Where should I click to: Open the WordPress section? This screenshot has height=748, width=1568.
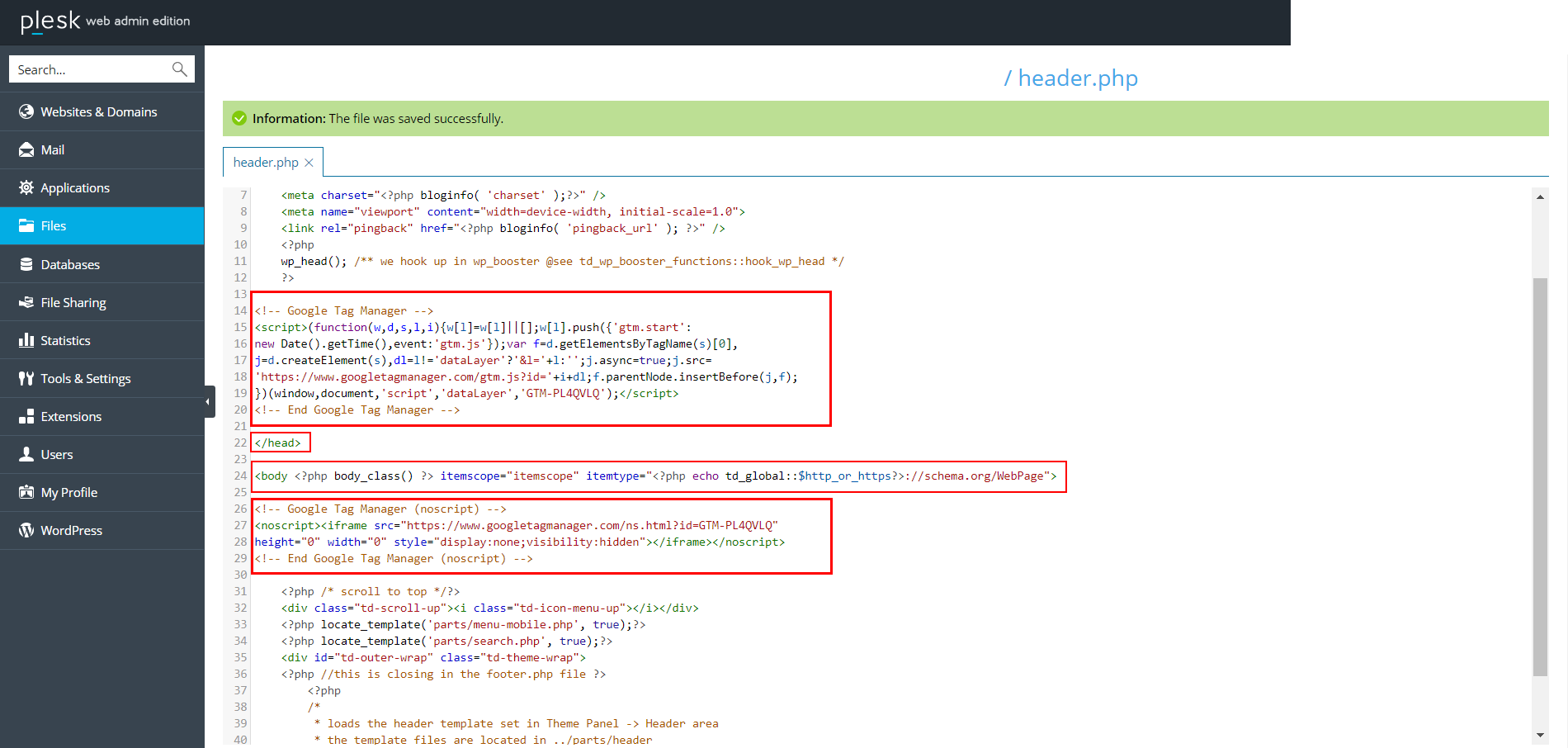point(102,530)
